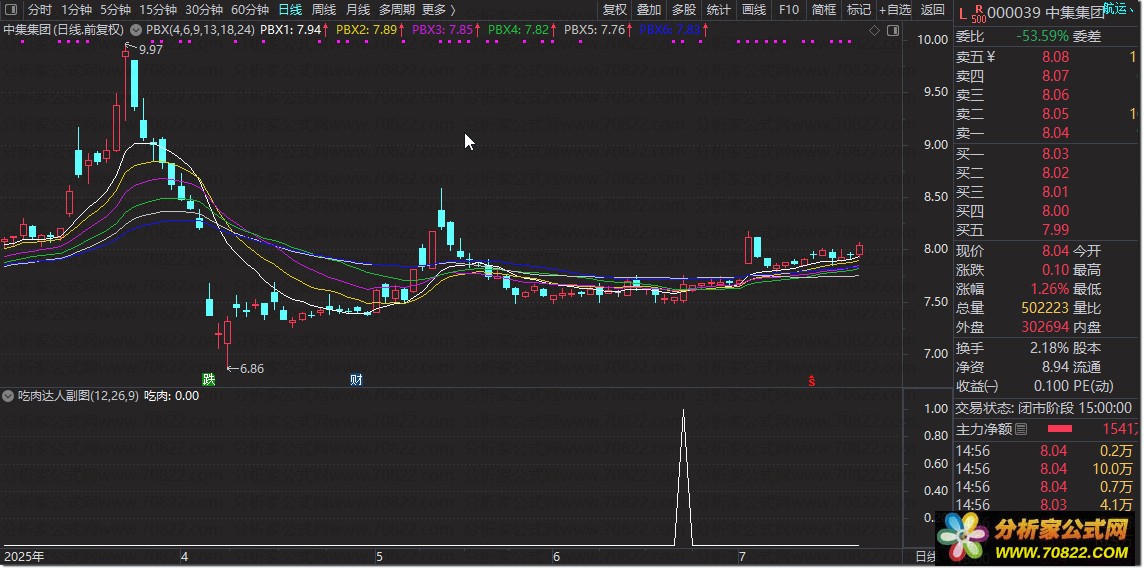Activate the 画线 drawing tools button

[754, 9]
